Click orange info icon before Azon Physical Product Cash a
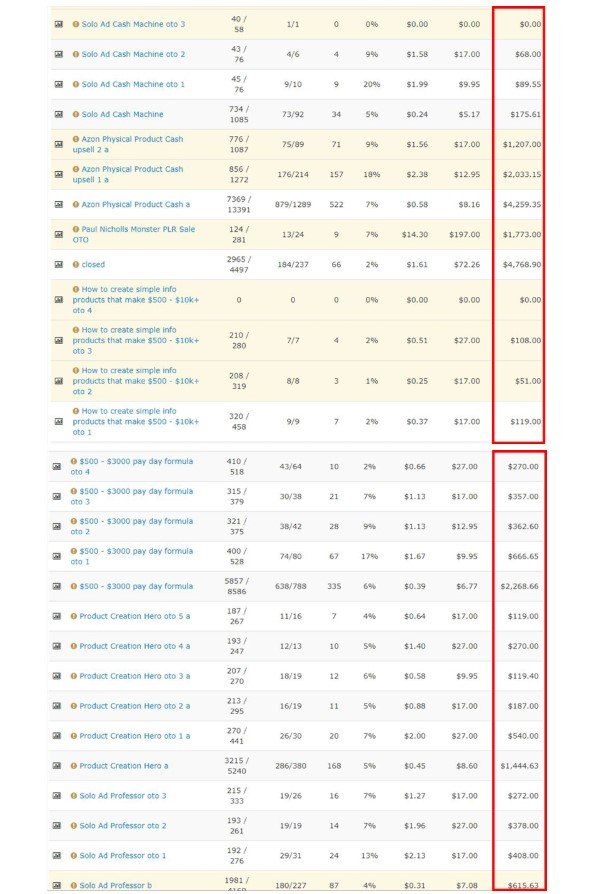The height and width of the screenshot is (894, 590). (76, 204)
